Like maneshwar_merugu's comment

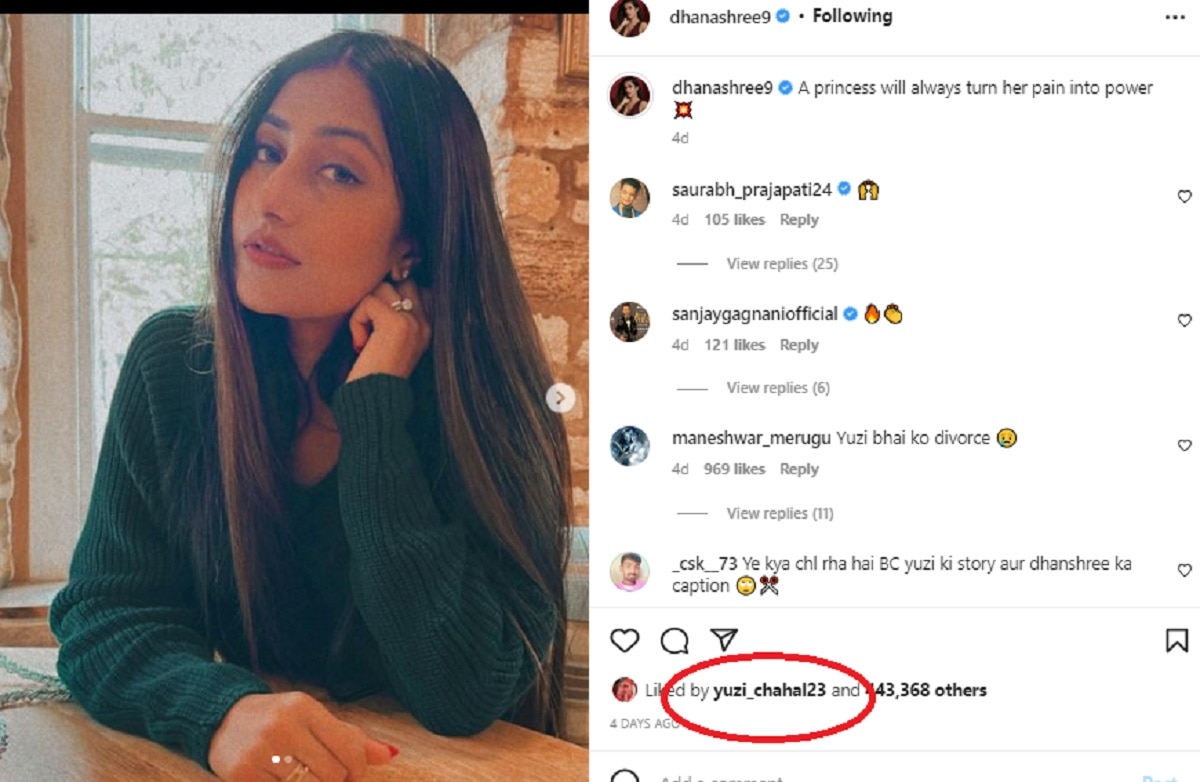(1184, 446)
